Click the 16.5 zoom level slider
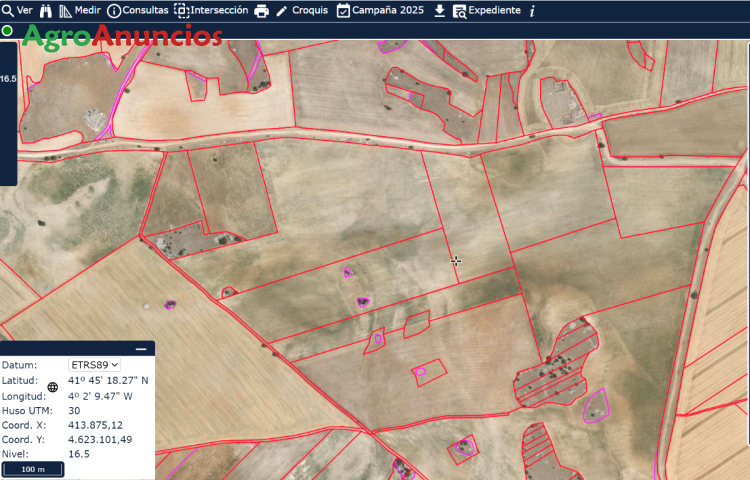Image resolution: width=750 pixels, height=480 pixels. pos(8,78)
